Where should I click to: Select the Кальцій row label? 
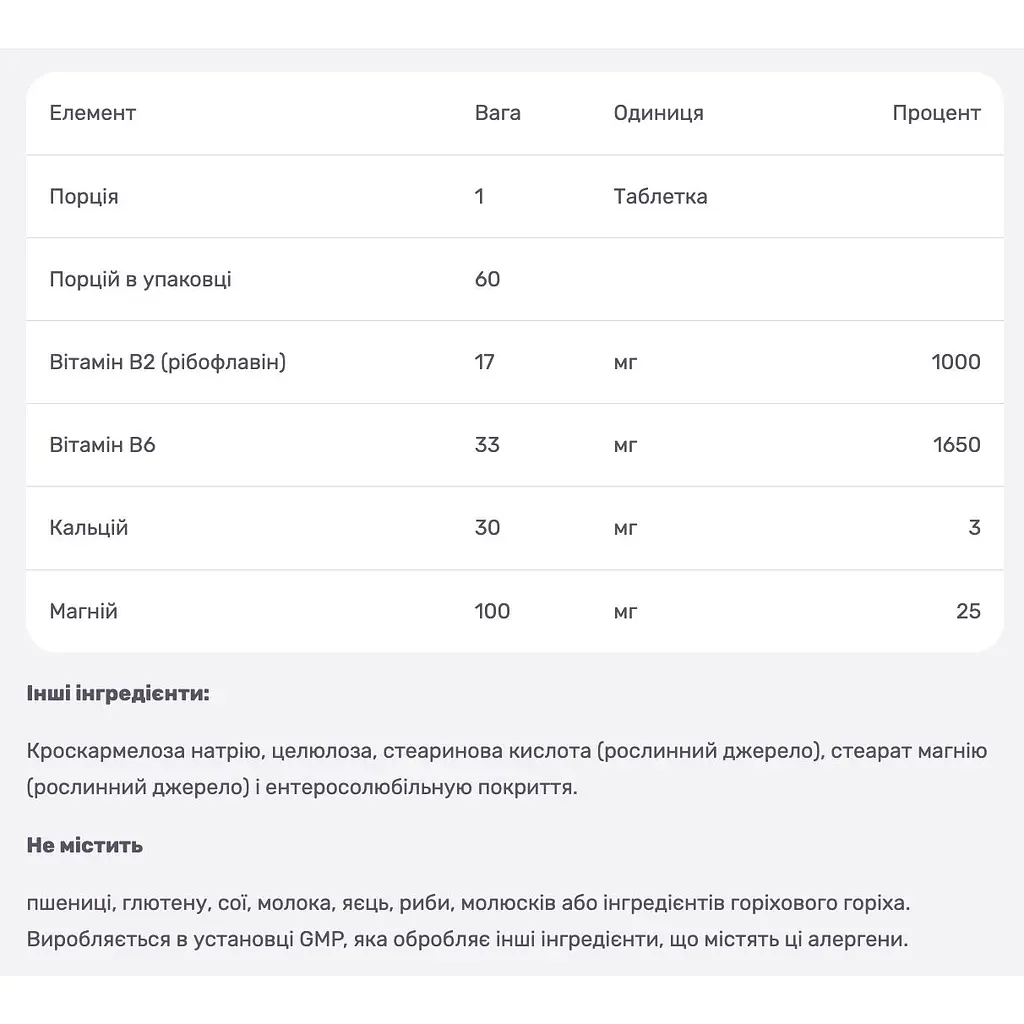tap(89, 528)
